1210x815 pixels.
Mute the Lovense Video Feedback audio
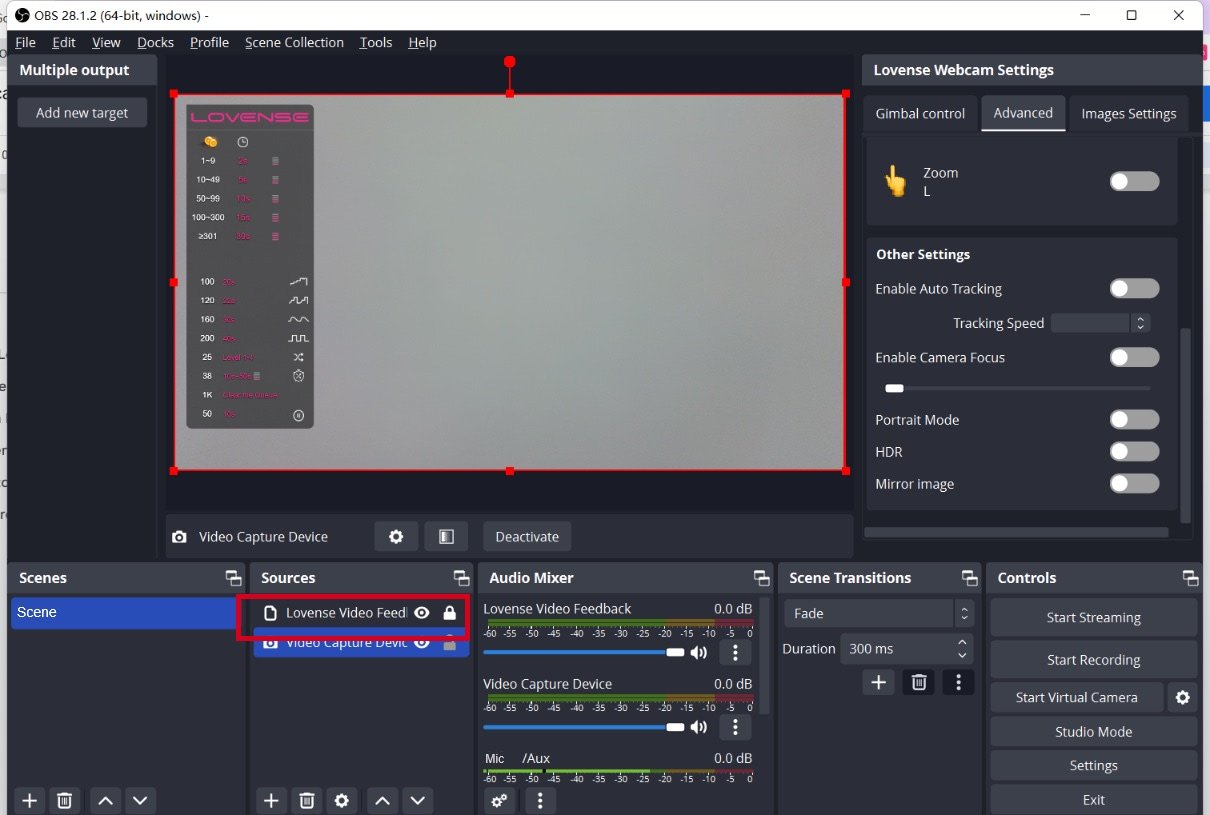(699, 652)
